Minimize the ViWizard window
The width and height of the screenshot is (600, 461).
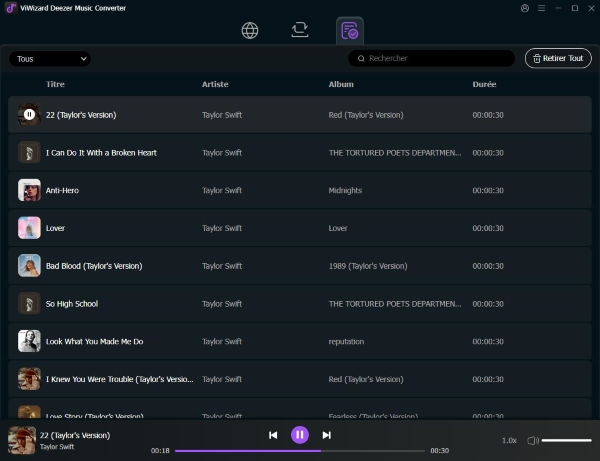tap(558, 8)
